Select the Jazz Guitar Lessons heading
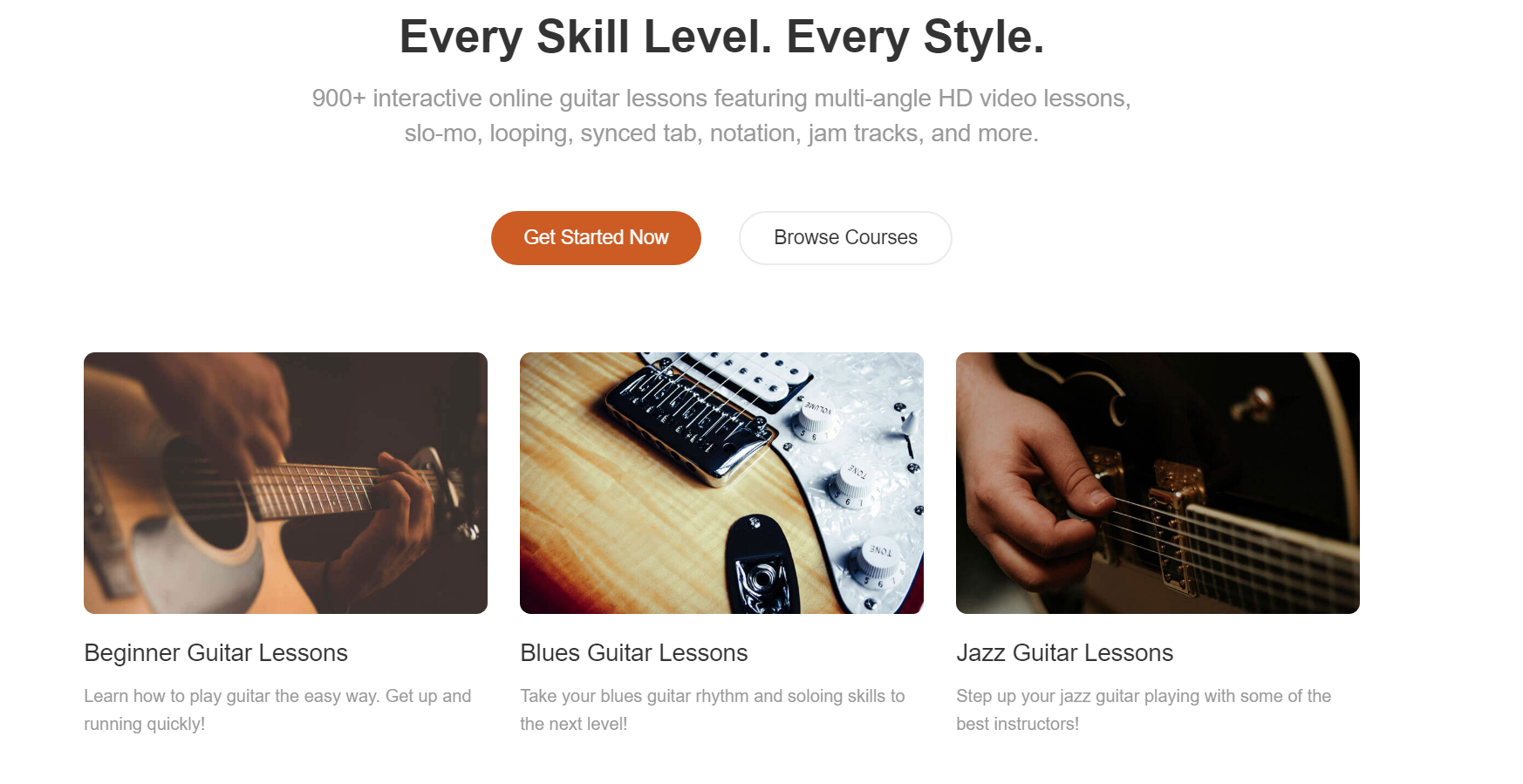This screenshot has height=784, width=1523. pyautogui.click(x=1065, y=652)
